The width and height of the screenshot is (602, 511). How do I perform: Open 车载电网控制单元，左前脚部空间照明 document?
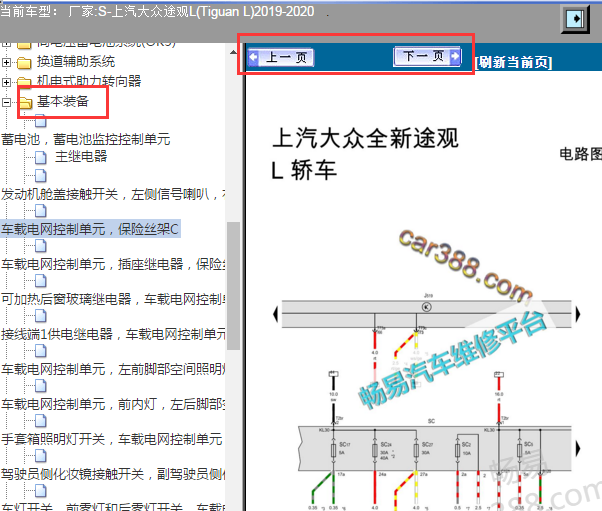coord(113,369)
